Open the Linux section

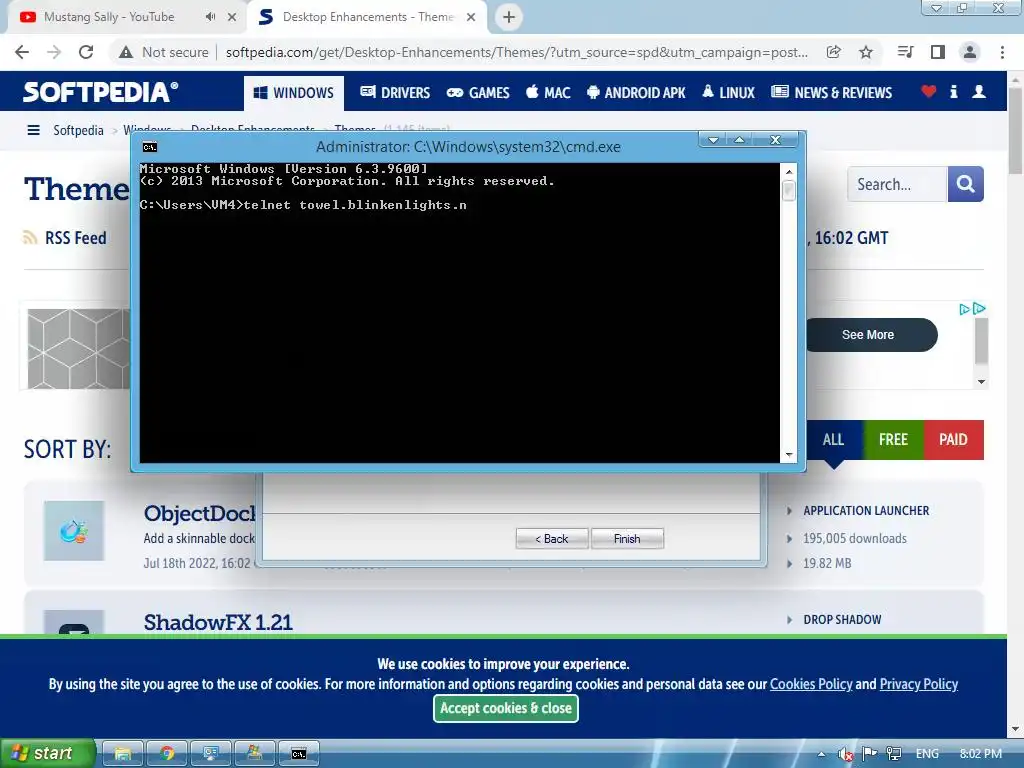(x=728, y=93)
